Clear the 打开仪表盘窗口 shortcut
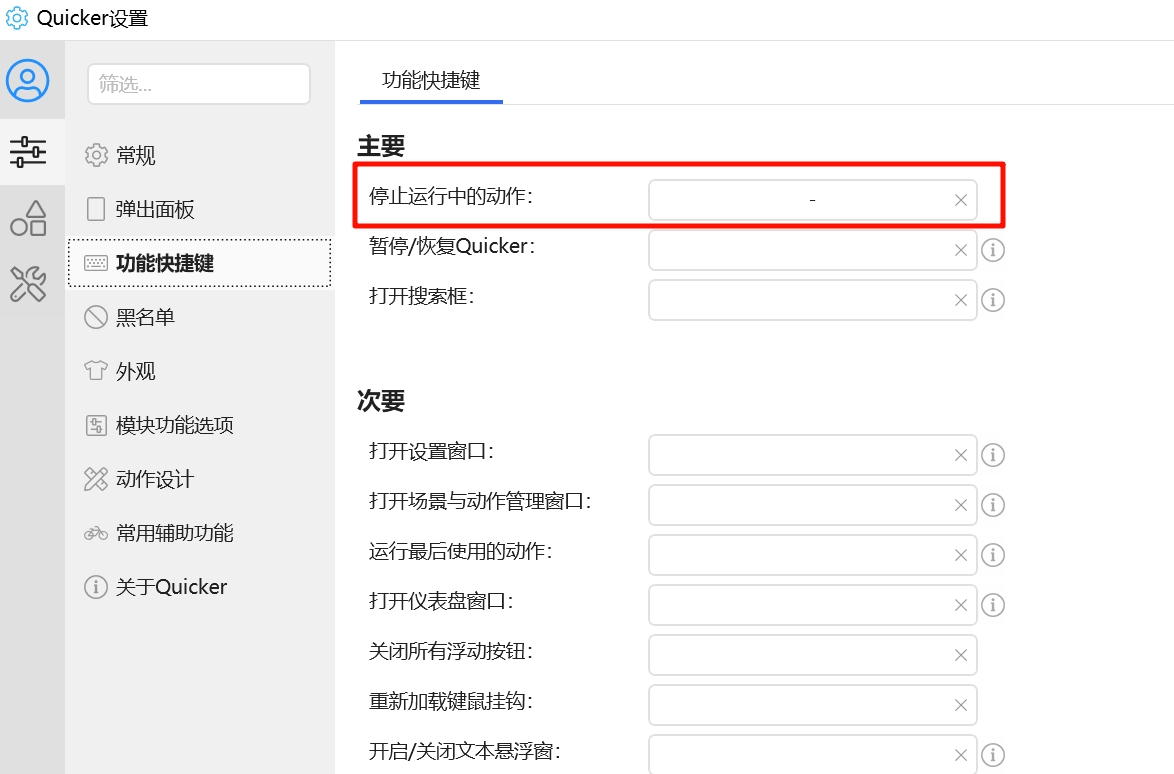 point(961,605)
